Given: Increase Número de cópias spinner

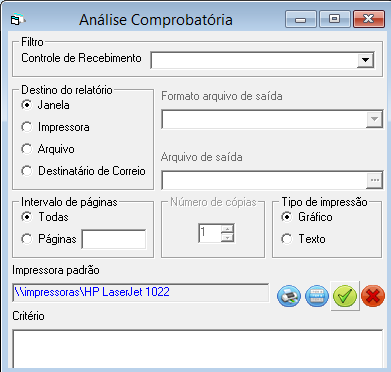Looking at the screenshot, I should pyautogui.click(x=228, y=229).
